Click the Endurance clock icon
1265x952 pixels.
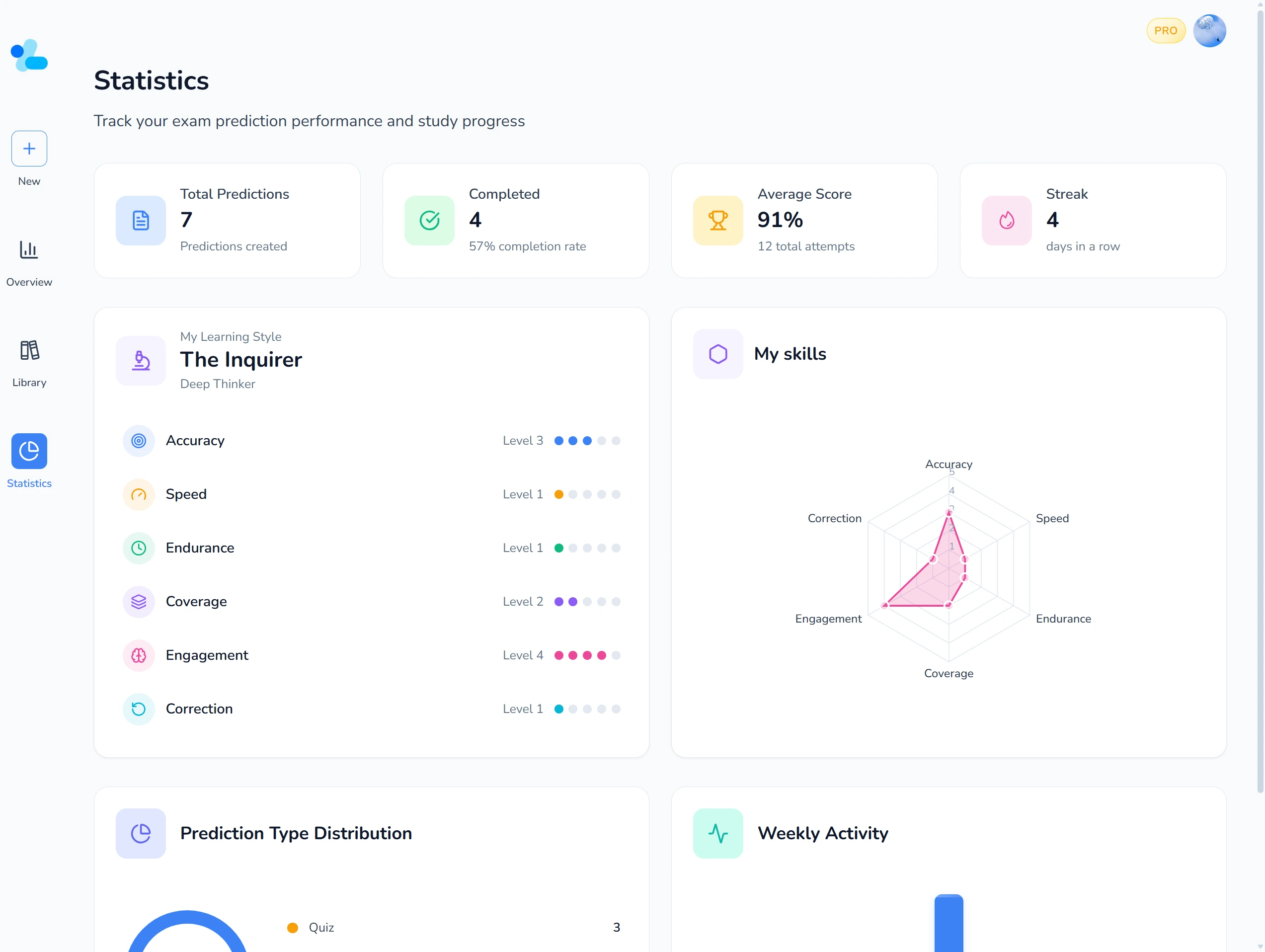point(139,548)
